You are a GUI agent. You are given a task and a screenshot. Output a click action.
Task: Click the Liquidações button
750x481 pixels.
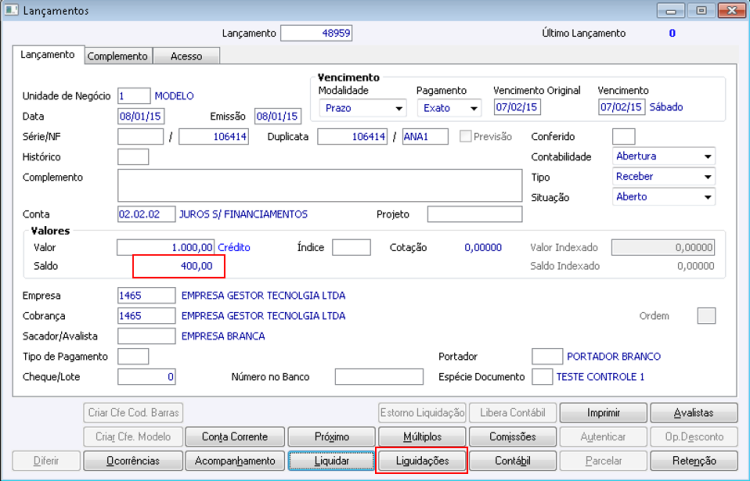(x=422, y=461)
